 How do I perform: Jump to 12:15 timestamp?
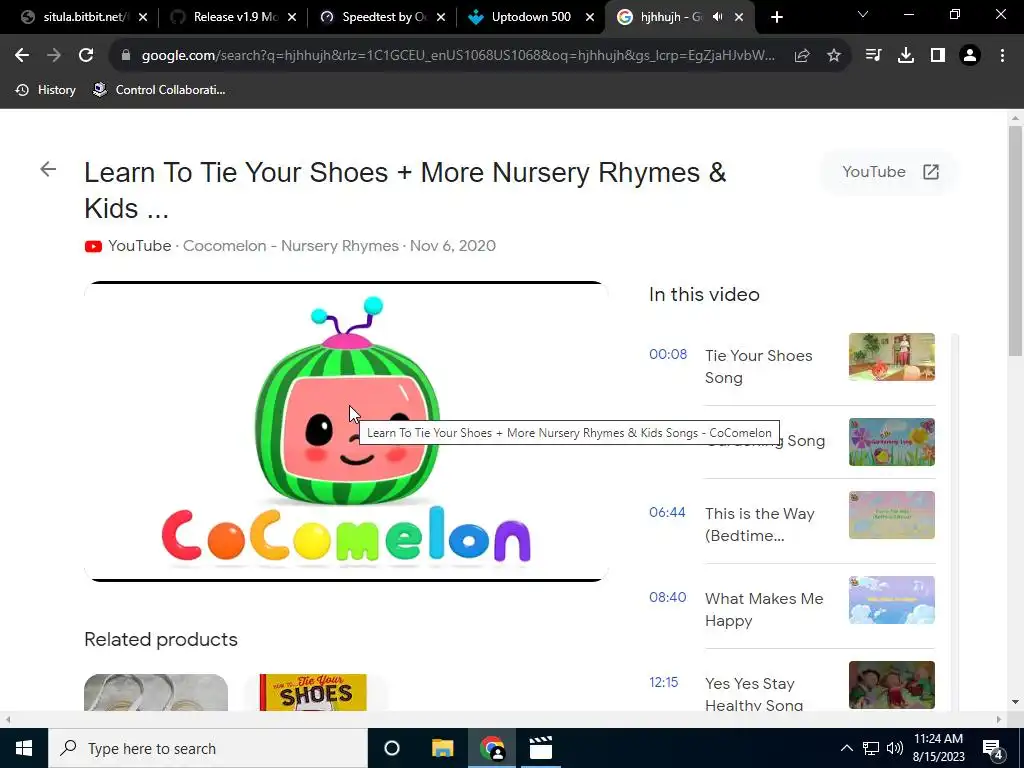[x=664, y=682]
